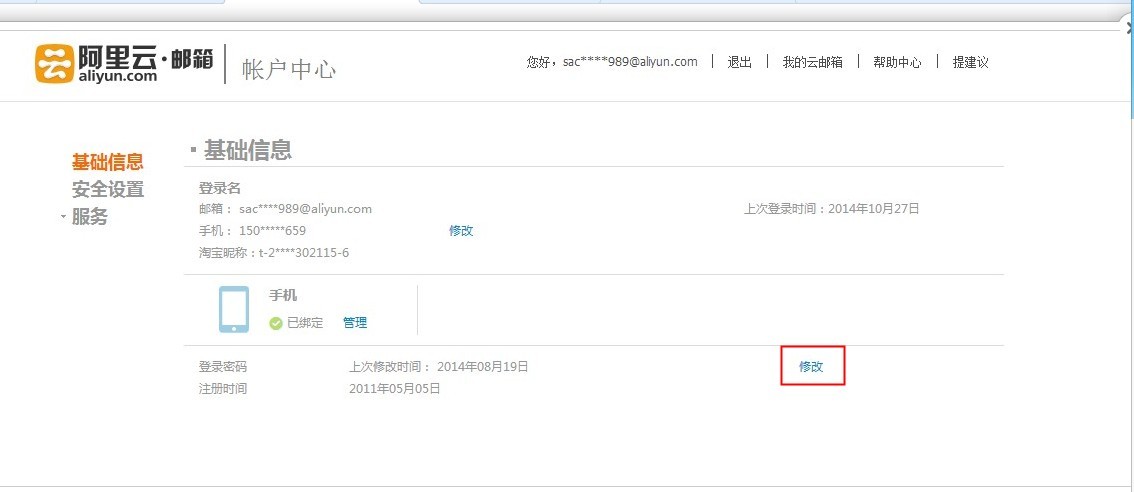Screen dimensions: 1134x492
Task: Click the 登录密码 label
Action: [223, 367]
